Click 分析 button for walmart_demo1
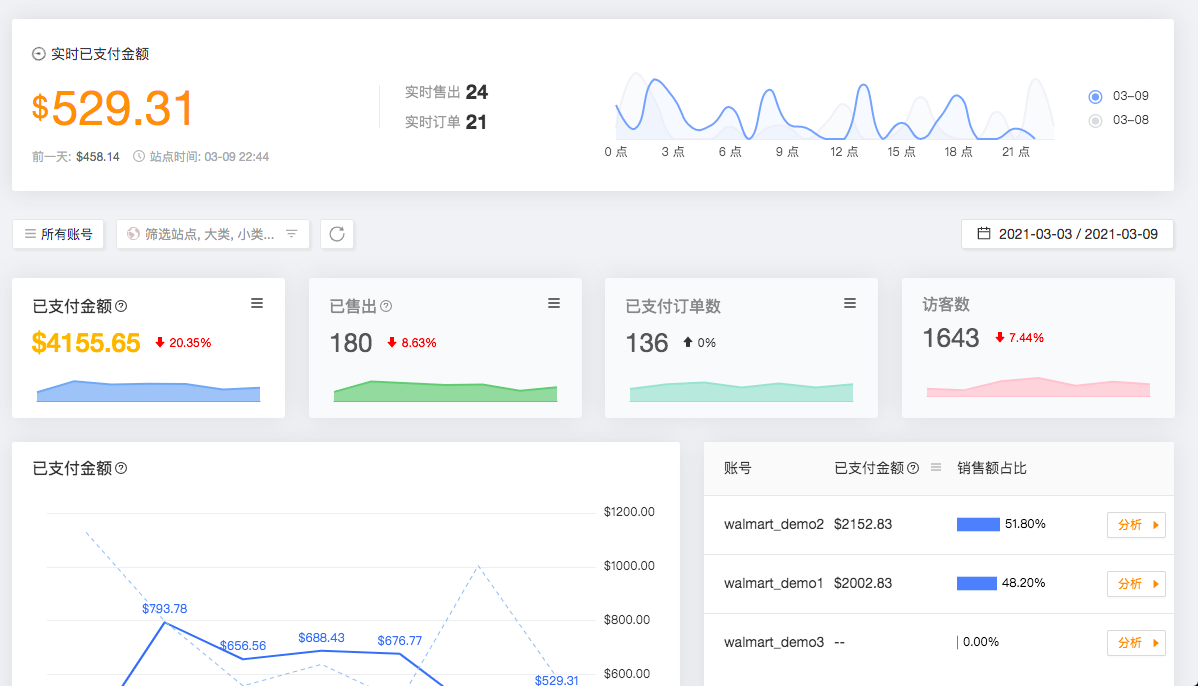The image size is (1198, 686). [x=1136, y=583]
